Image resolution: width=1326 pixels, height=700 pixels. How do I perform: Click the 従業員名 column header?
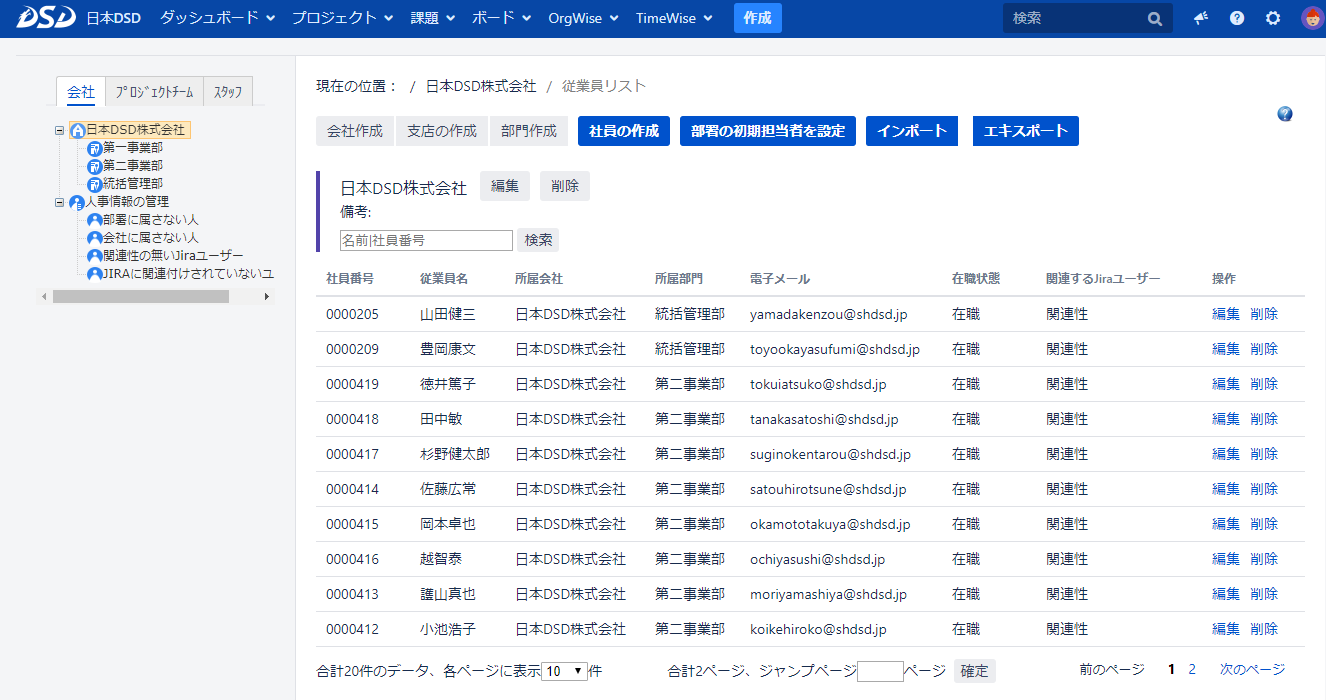click(444, 278)
